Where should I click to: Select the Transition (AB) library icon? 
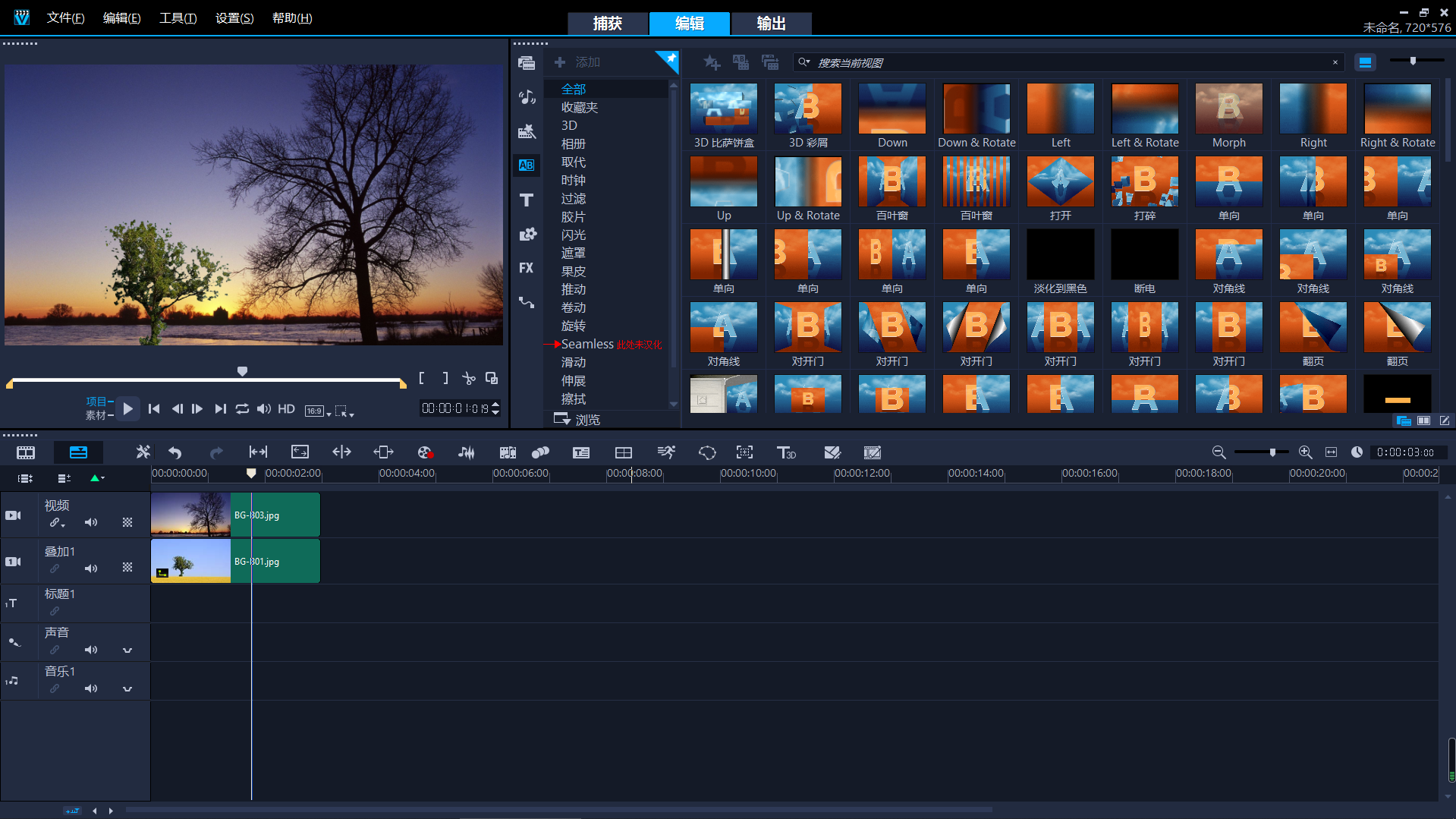pyautogui.click(x=527, y=165)
